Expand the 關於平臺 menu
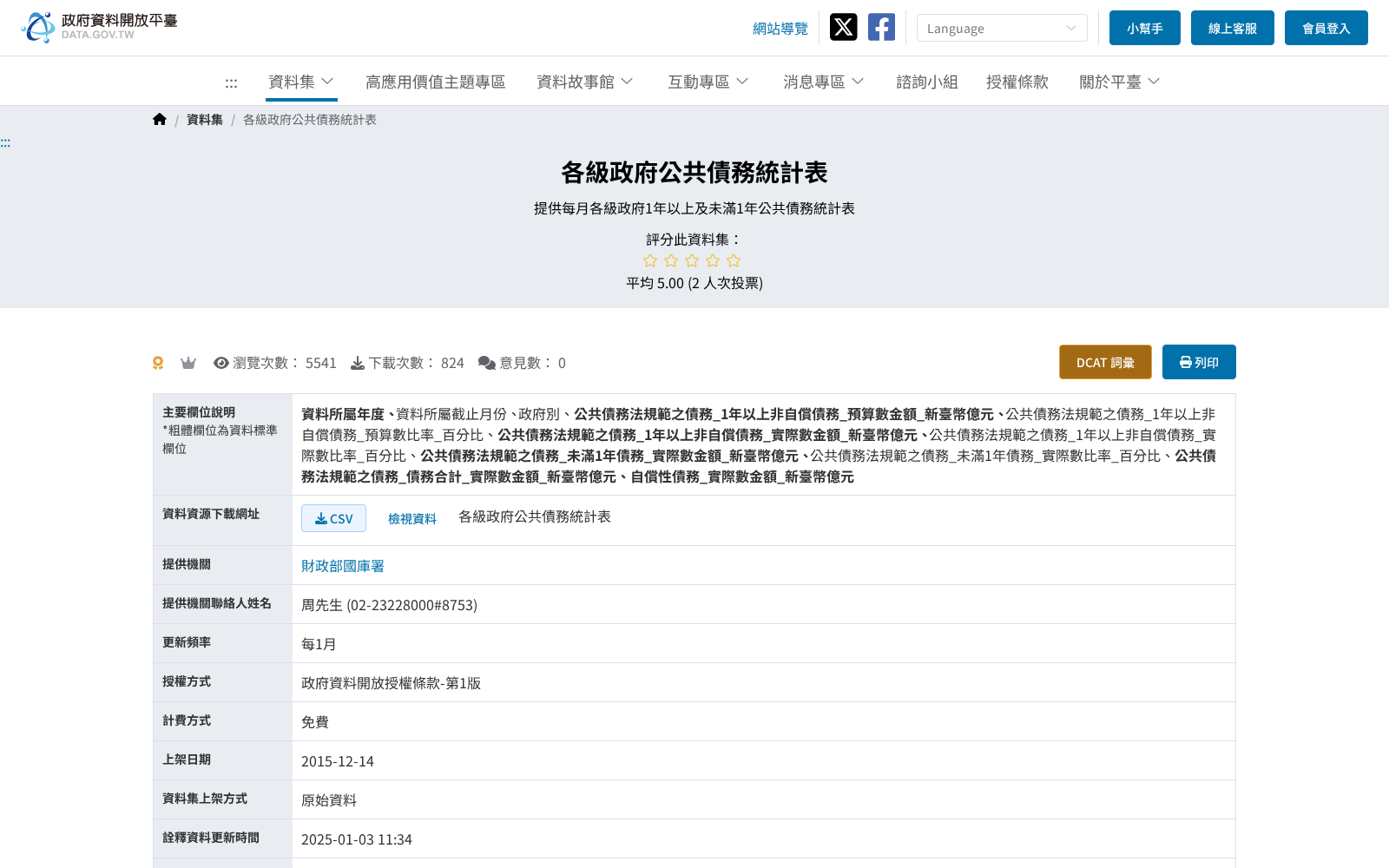Image resolution: width=1389 pixels, height=868 pixels. (x=1120, y=82)
